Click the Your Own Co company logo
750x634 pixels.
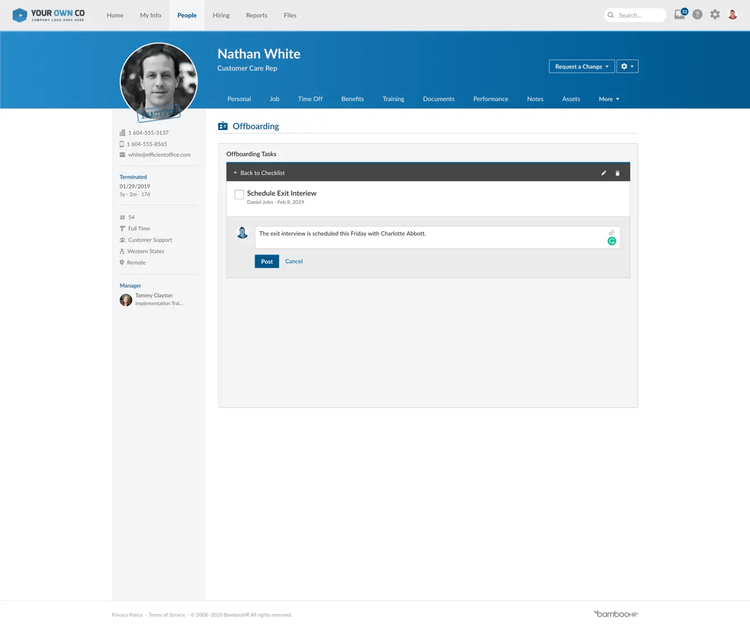[x=48, y=15]
